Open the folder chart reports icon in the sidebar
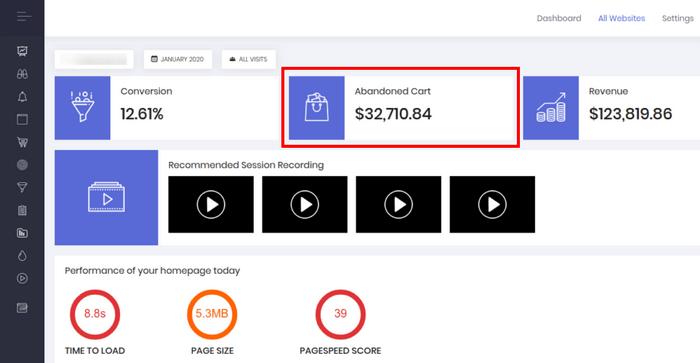The width and height of the screenshot is (700, 363). [22, 233]
